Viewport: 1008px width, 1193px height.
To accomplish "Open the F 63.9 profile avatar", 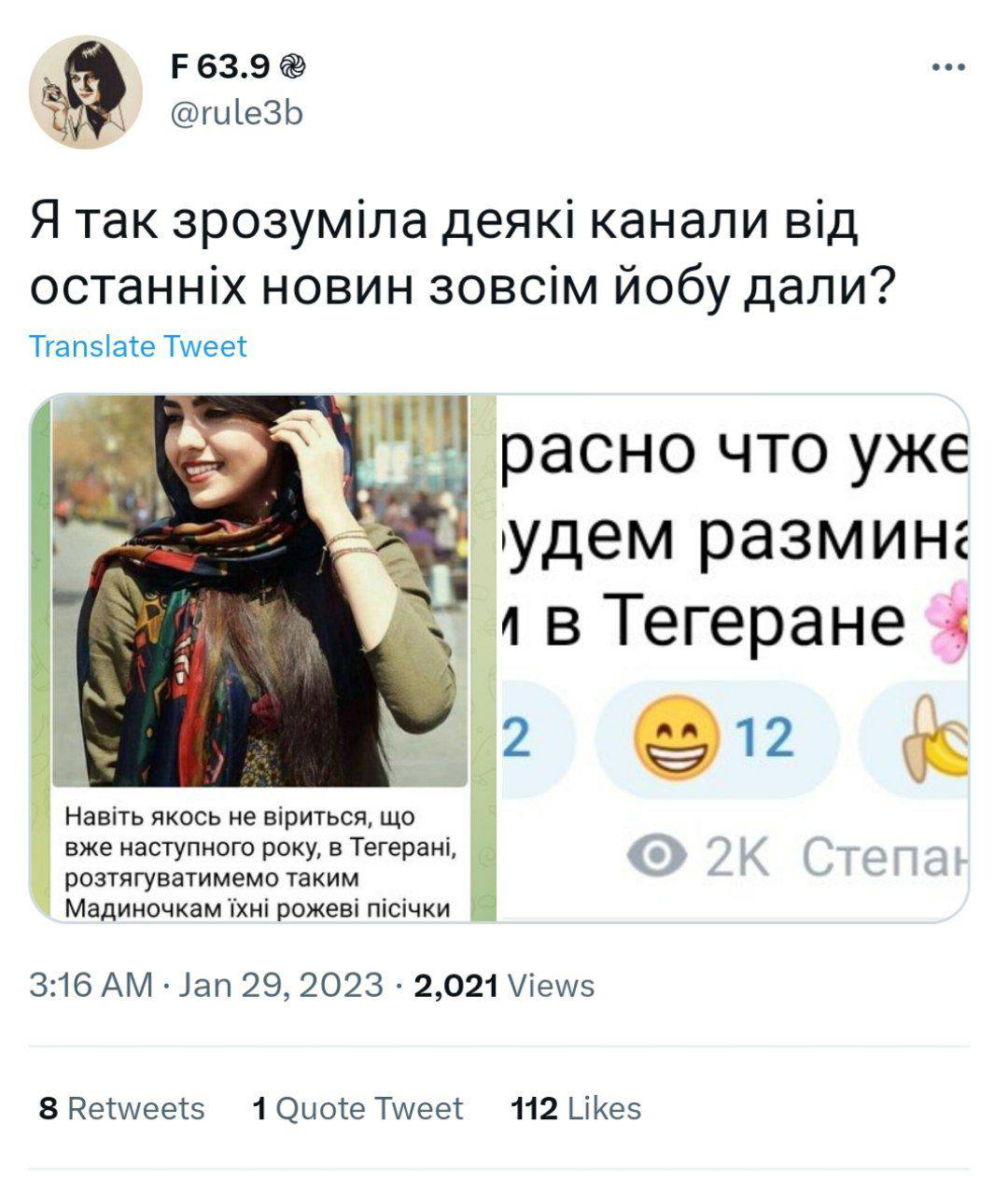I will 86,92.
